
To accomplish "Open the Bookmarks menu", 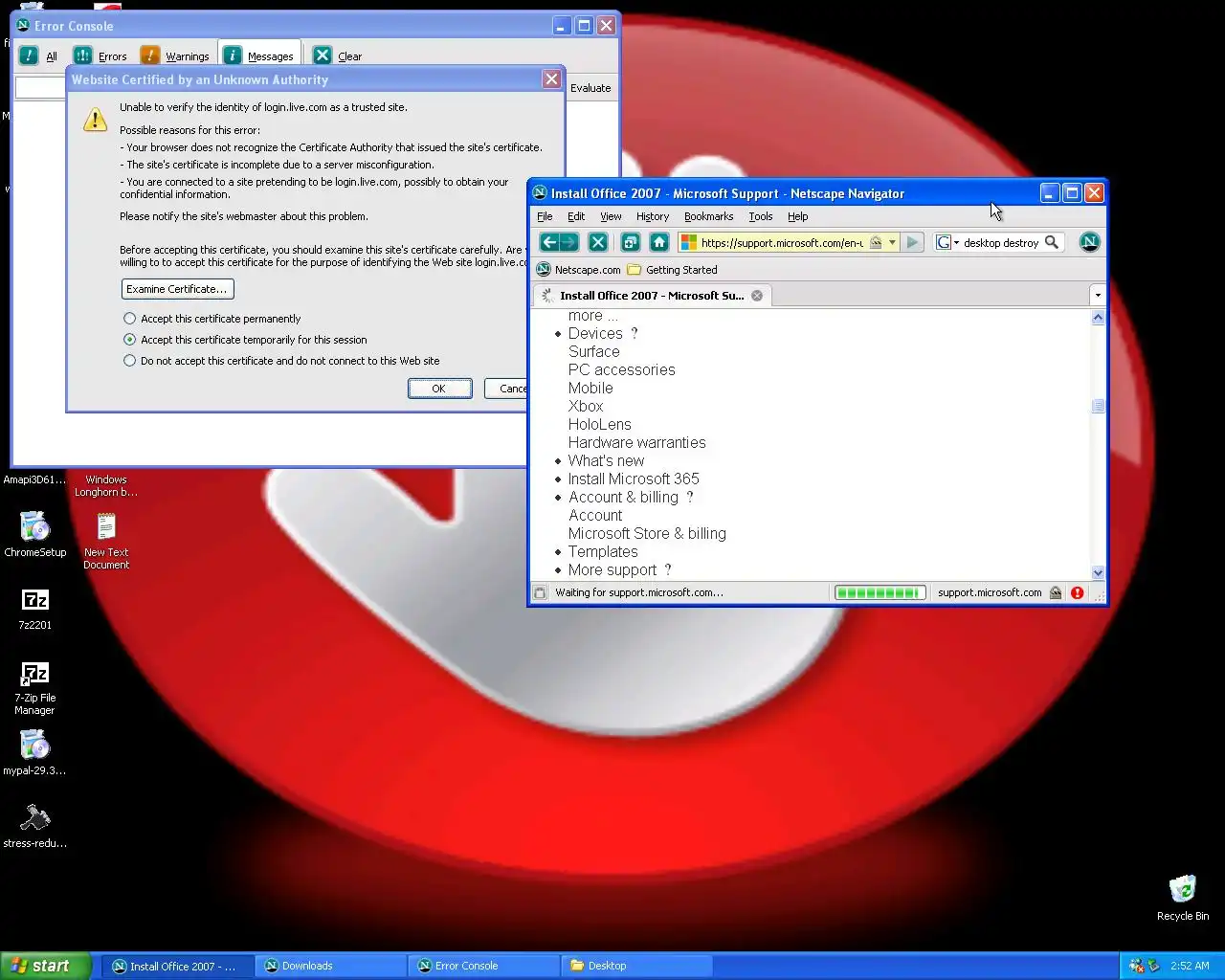I will click(708, 216).
